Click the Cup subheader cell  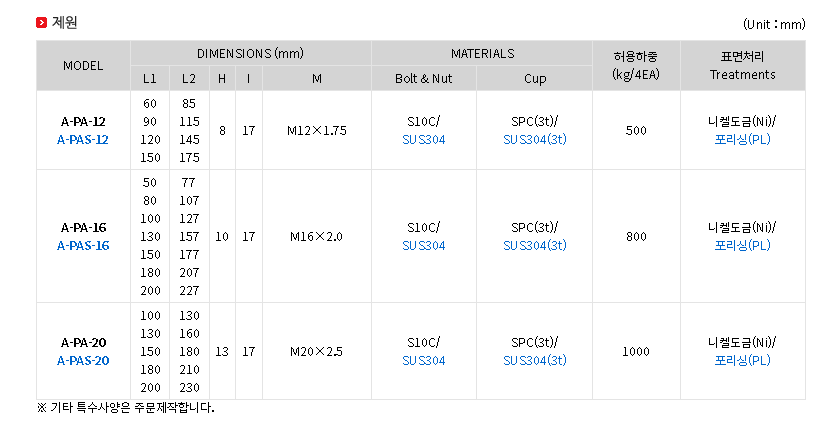coord(535,78)
